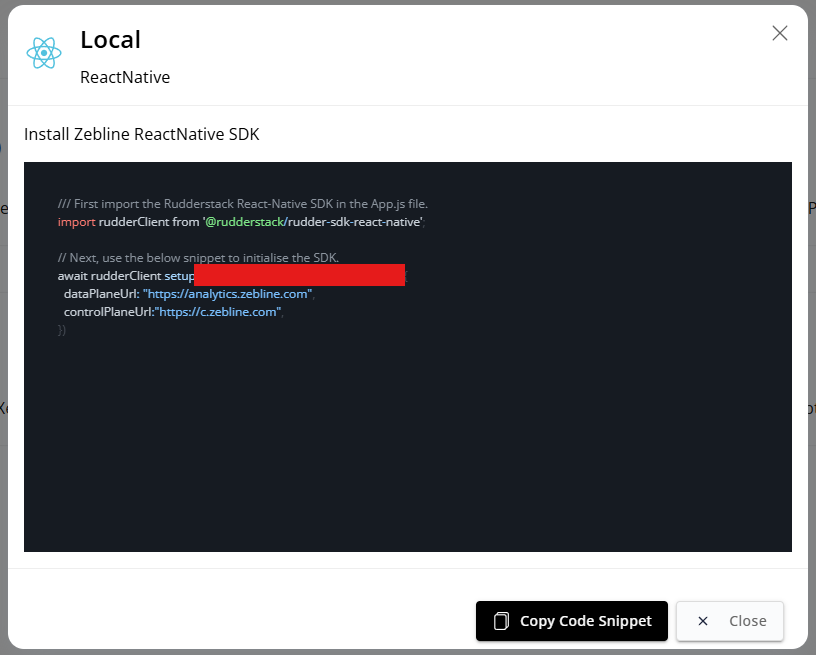The height and width of the screenshot is (655, 816).
Task: Click the closing "})" line in code
Action: pyautogui.click(x=62, y=330)
